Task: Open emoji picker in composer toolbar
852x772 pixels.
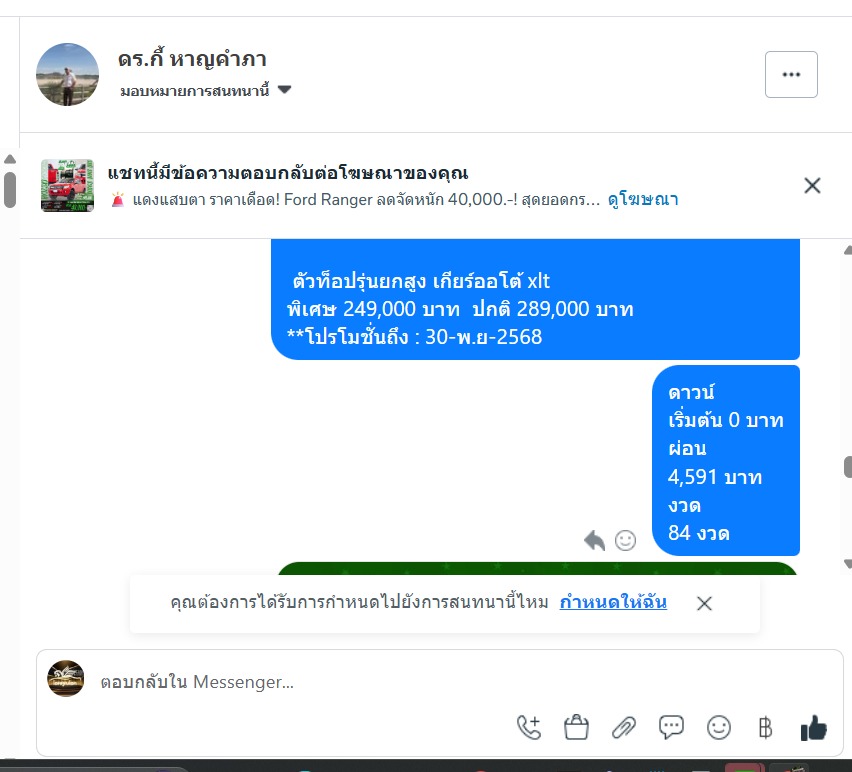Action: [718, 727]
